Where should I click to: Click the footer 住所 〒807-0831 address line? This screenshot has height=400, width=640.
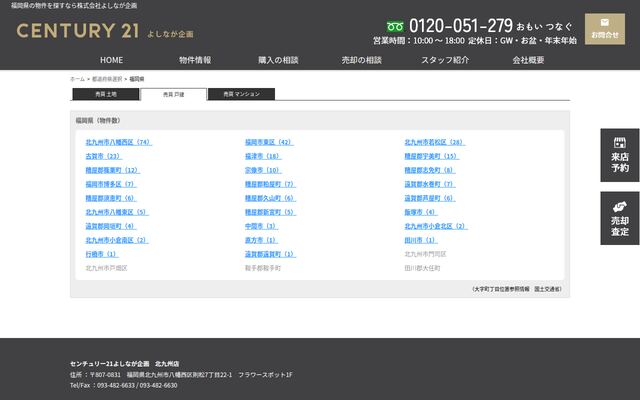point(181,375)
